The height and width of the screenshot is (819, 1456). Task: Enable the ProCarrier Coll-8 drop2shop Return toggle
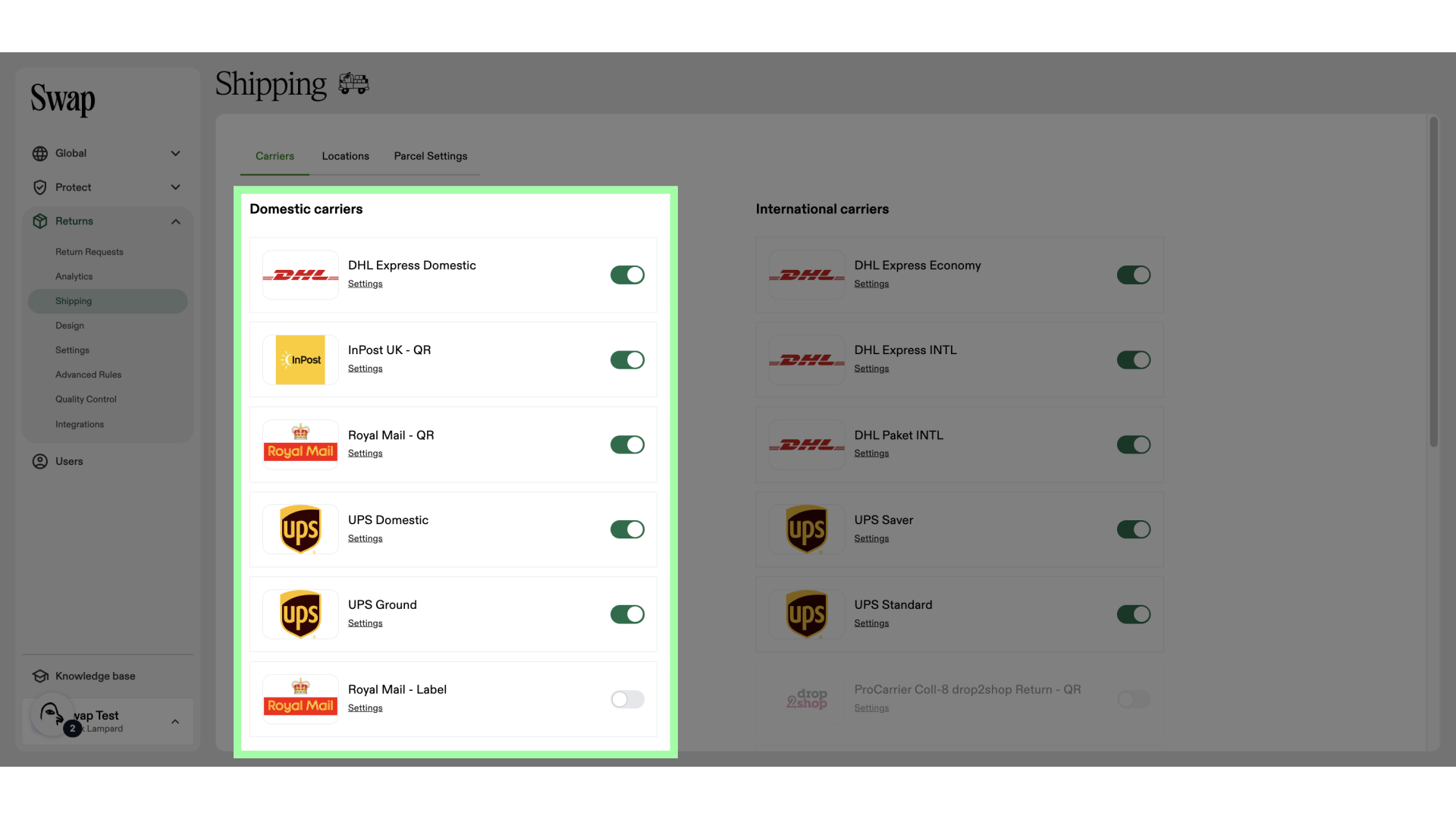click(x=1134, y=699)
